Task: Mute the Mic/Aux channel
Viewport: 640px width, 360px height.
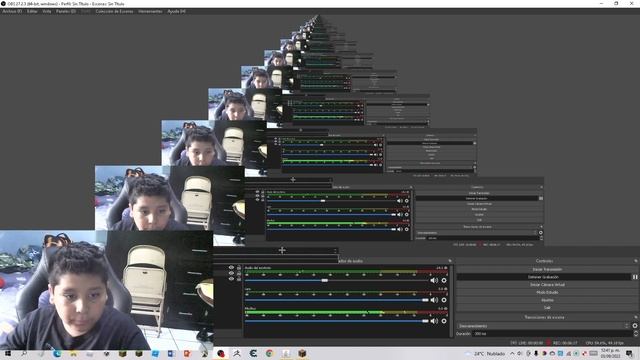Action: tap(434, 321)
